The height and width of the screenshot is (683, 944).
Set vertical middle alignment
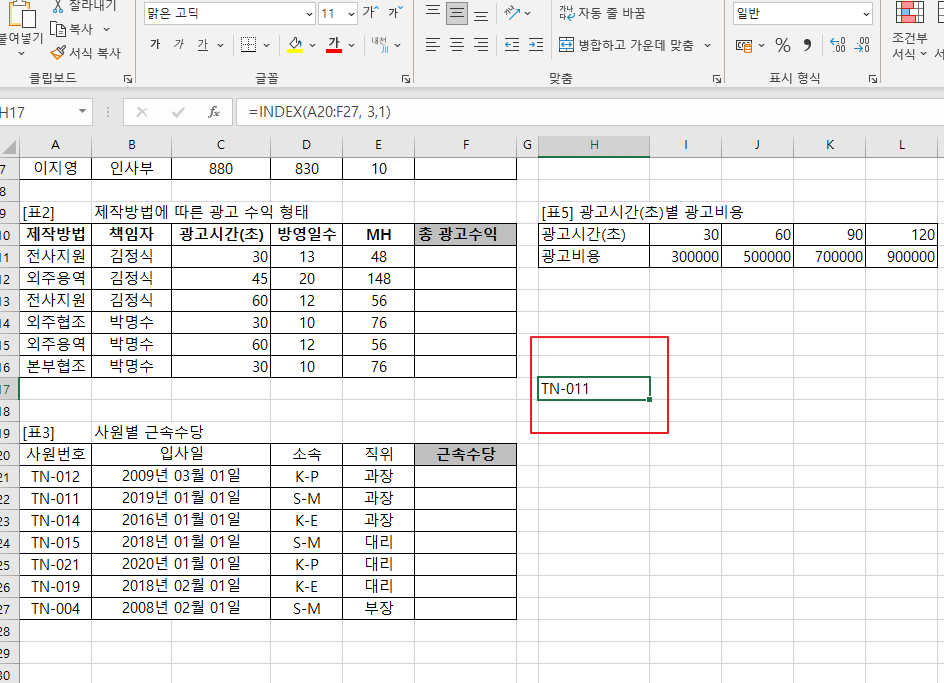[x=456, y=13]
